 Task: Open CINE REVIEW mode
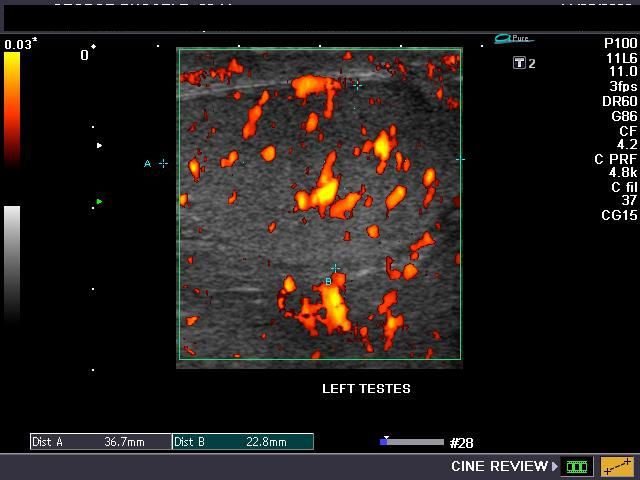[x=499, y=466]
